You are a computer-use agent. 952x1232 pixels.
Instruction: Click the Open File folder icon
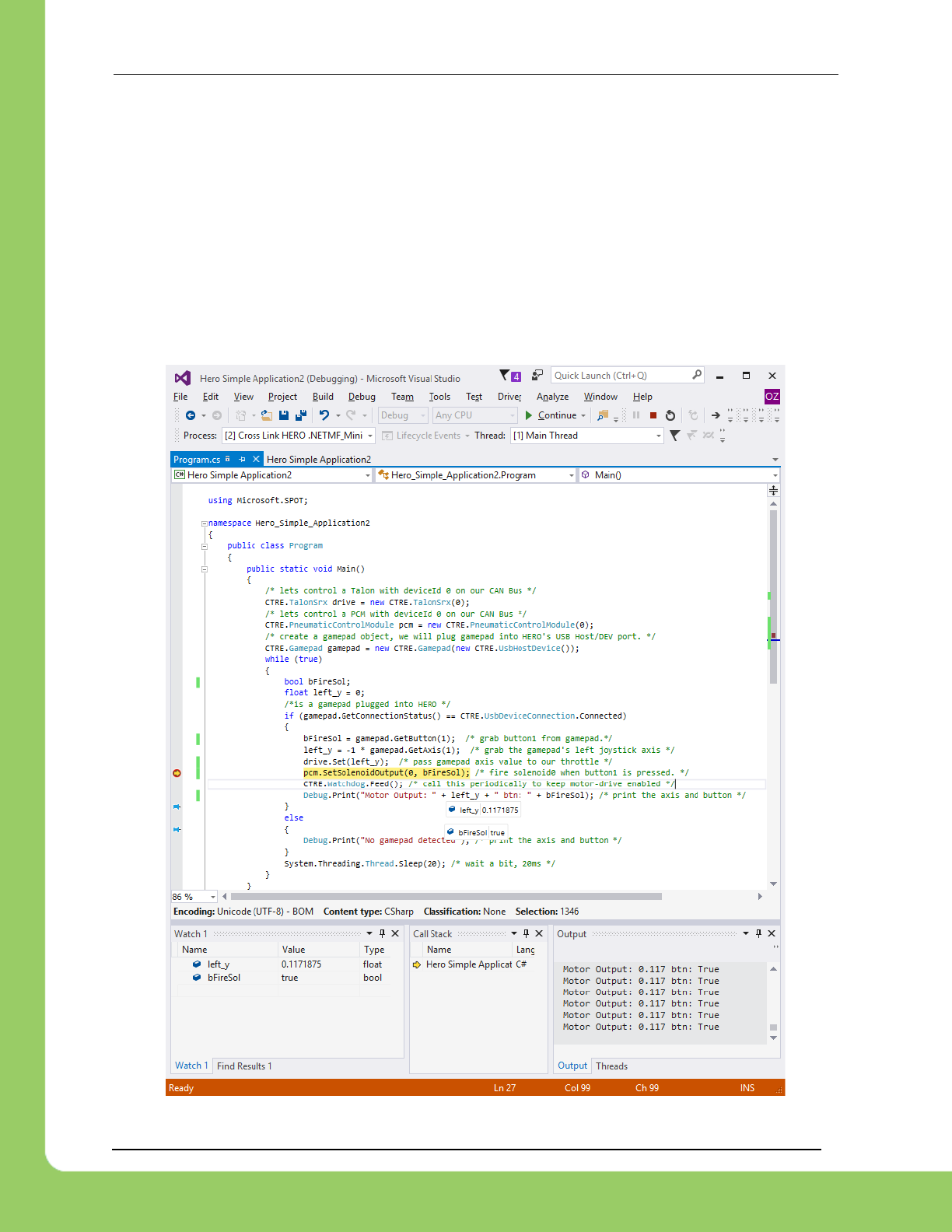point(266,415)
